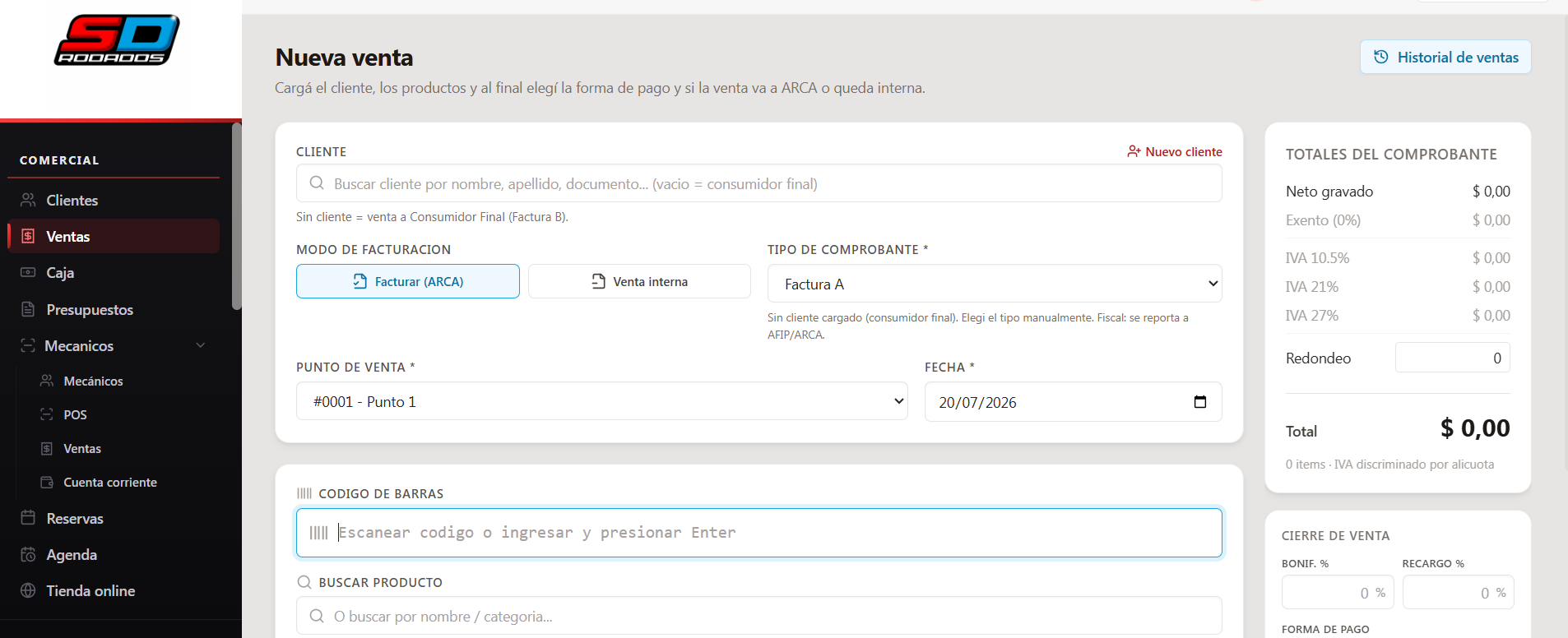The image size is (1568, 638).
Task: Click the Agenda calendar-clock icon
Action: 28,554
